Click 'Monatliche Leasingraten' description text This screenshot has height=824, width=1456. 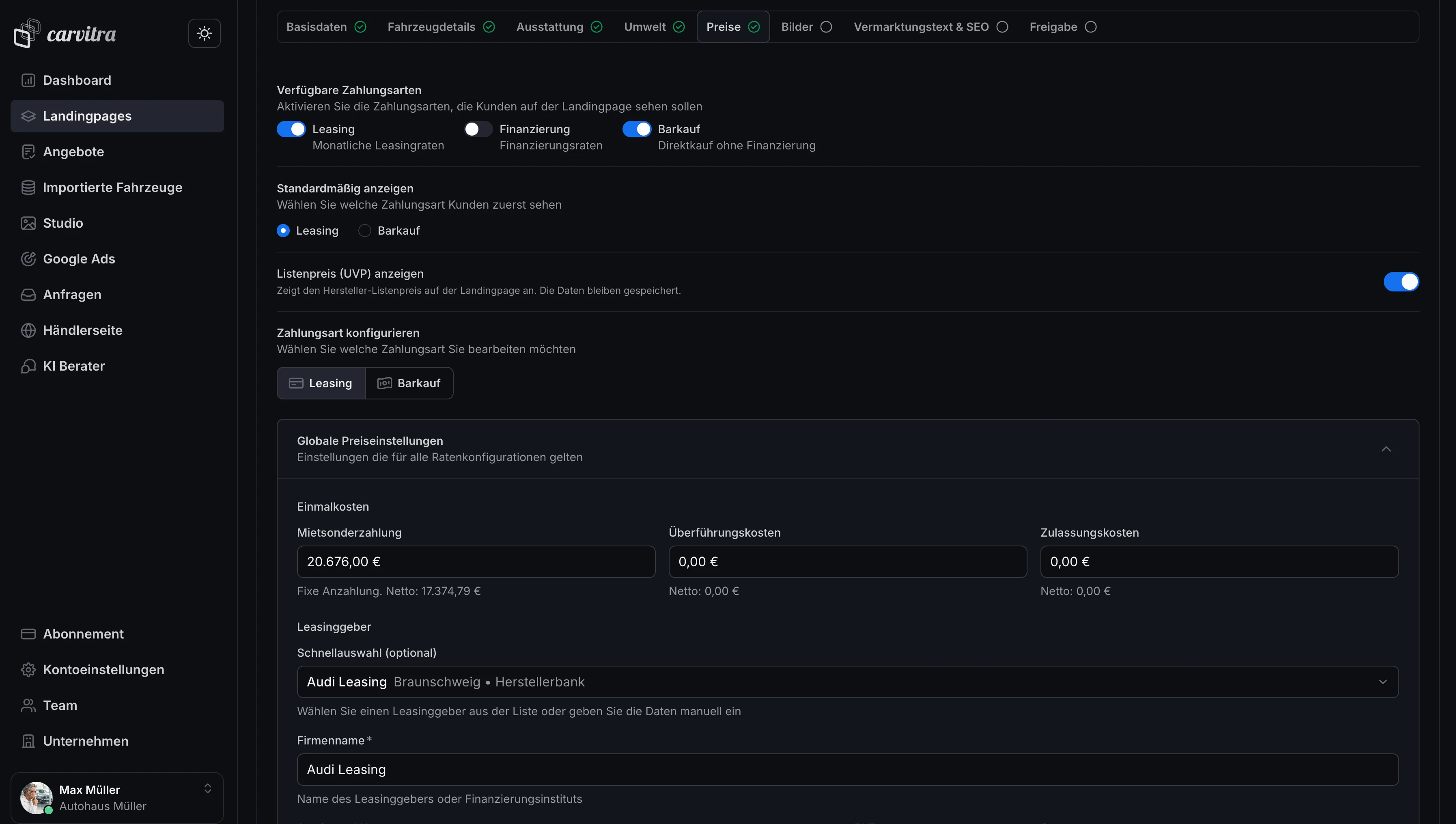pos(378,145)
